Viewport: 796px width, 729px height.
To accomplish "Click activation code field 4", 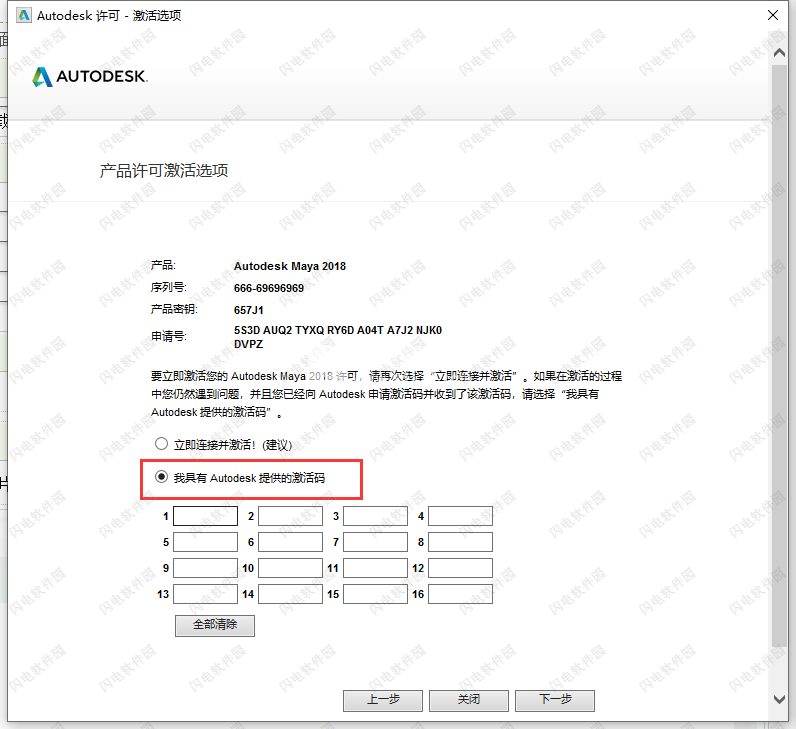I will click(x=460, y=516).
